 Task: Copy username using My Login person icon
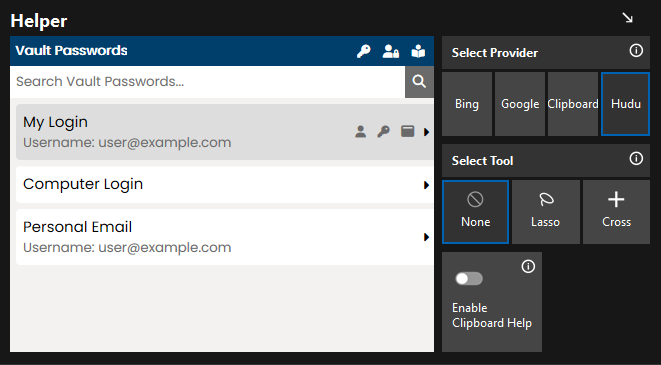point(360,132)
